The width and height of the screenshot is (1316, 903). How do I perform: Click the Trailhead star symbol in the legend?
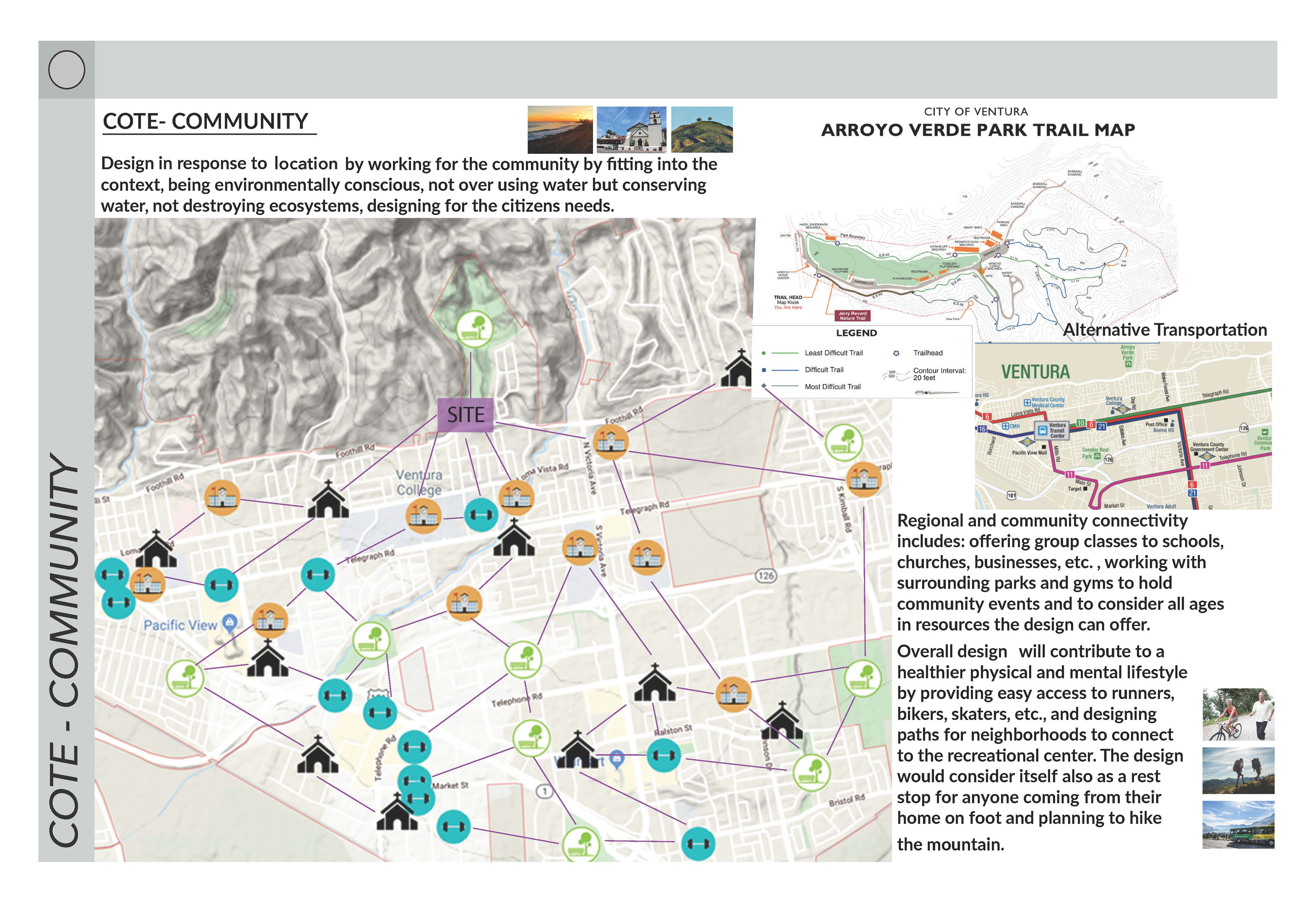point(897,353)
